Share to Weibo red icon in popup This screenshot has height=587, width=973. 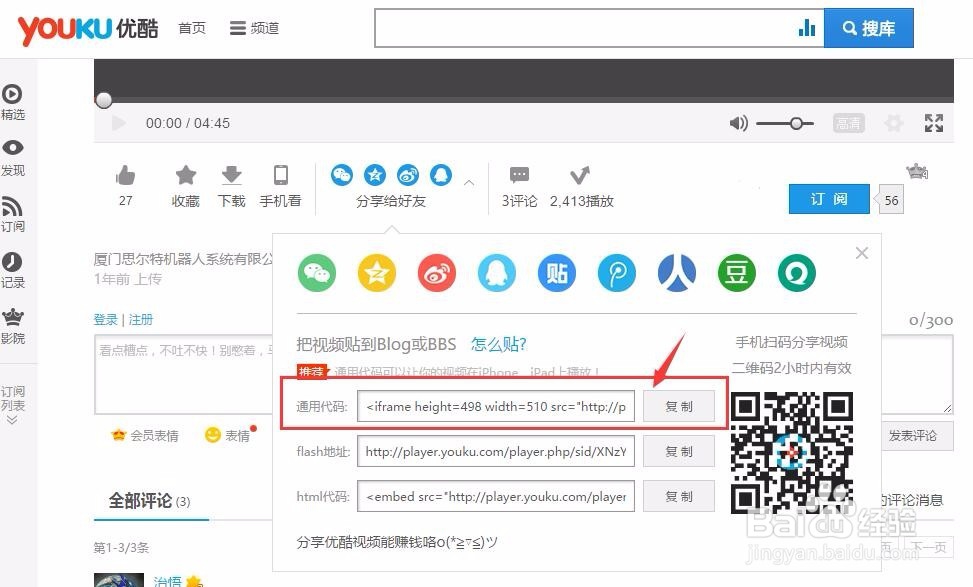437,273
